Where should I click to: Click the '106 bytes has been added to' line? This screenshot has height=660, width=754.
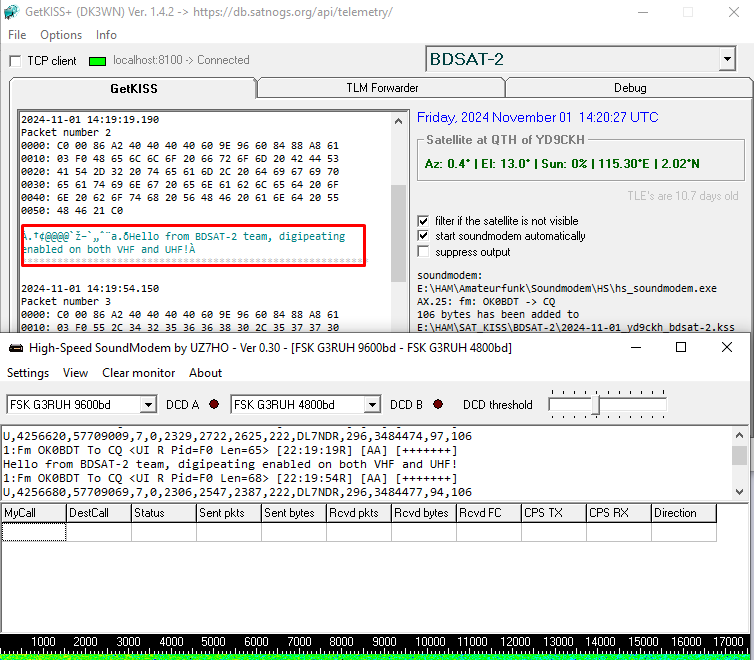[x=498, y=314]
